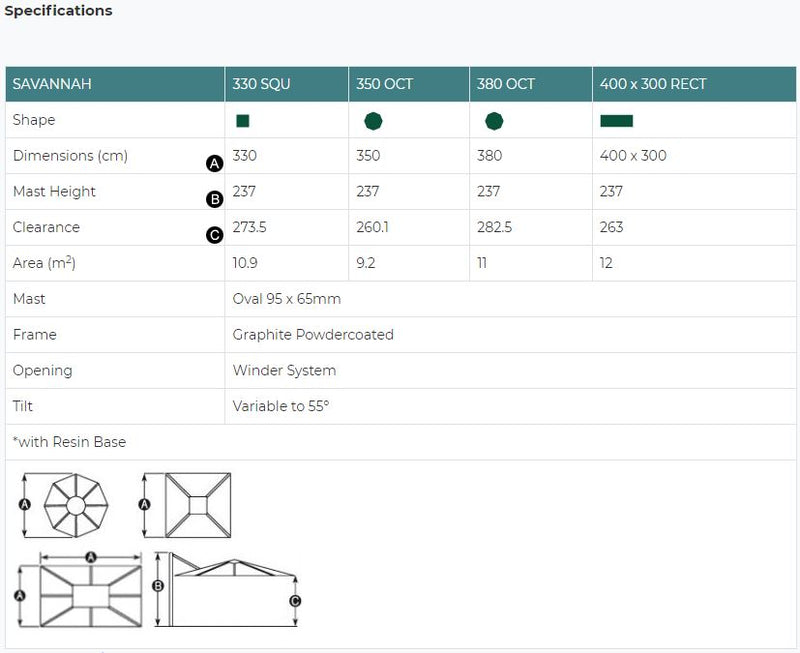Click the 9.2 area value
Viewport: 800px width, 653px height.
365,263
